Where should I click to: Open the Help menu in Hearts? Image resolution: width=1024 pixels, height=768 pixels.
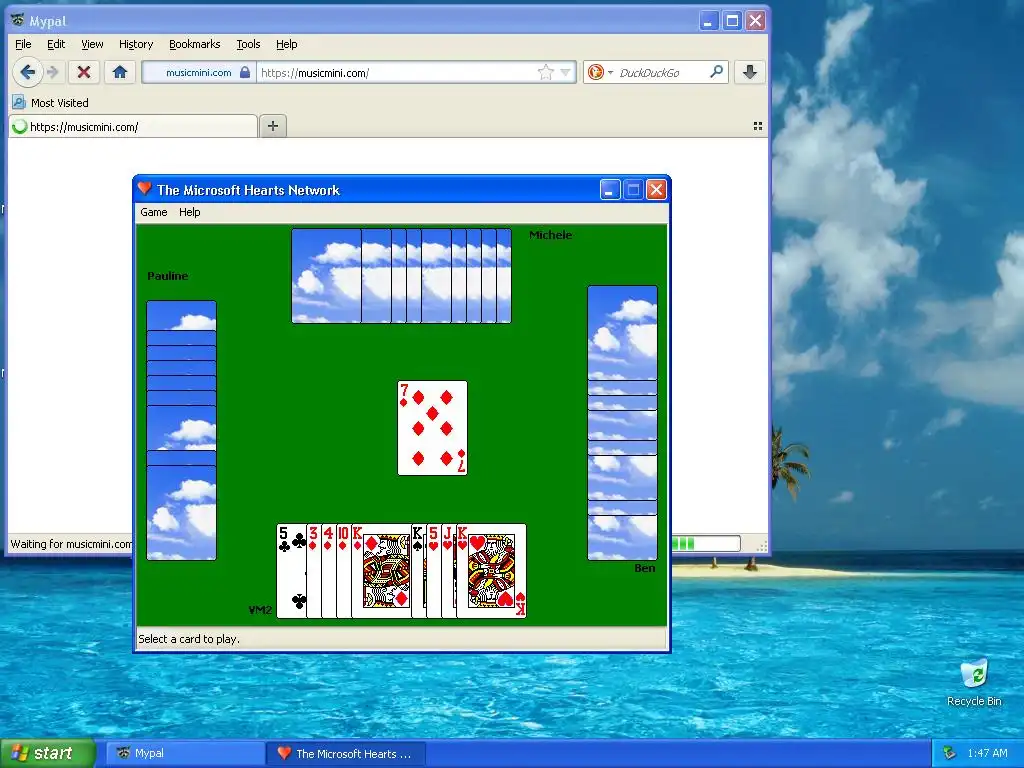[189, 212]
